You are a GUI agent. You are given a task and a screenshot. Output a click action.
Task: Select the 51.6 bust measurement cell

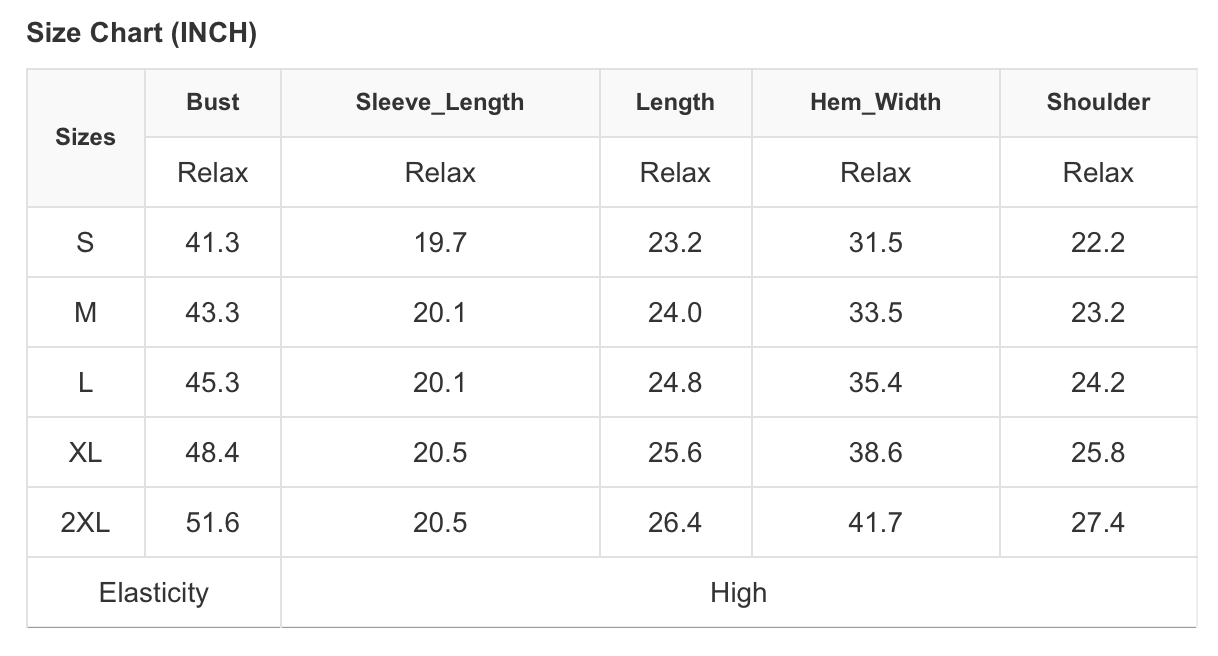(212, 522)
